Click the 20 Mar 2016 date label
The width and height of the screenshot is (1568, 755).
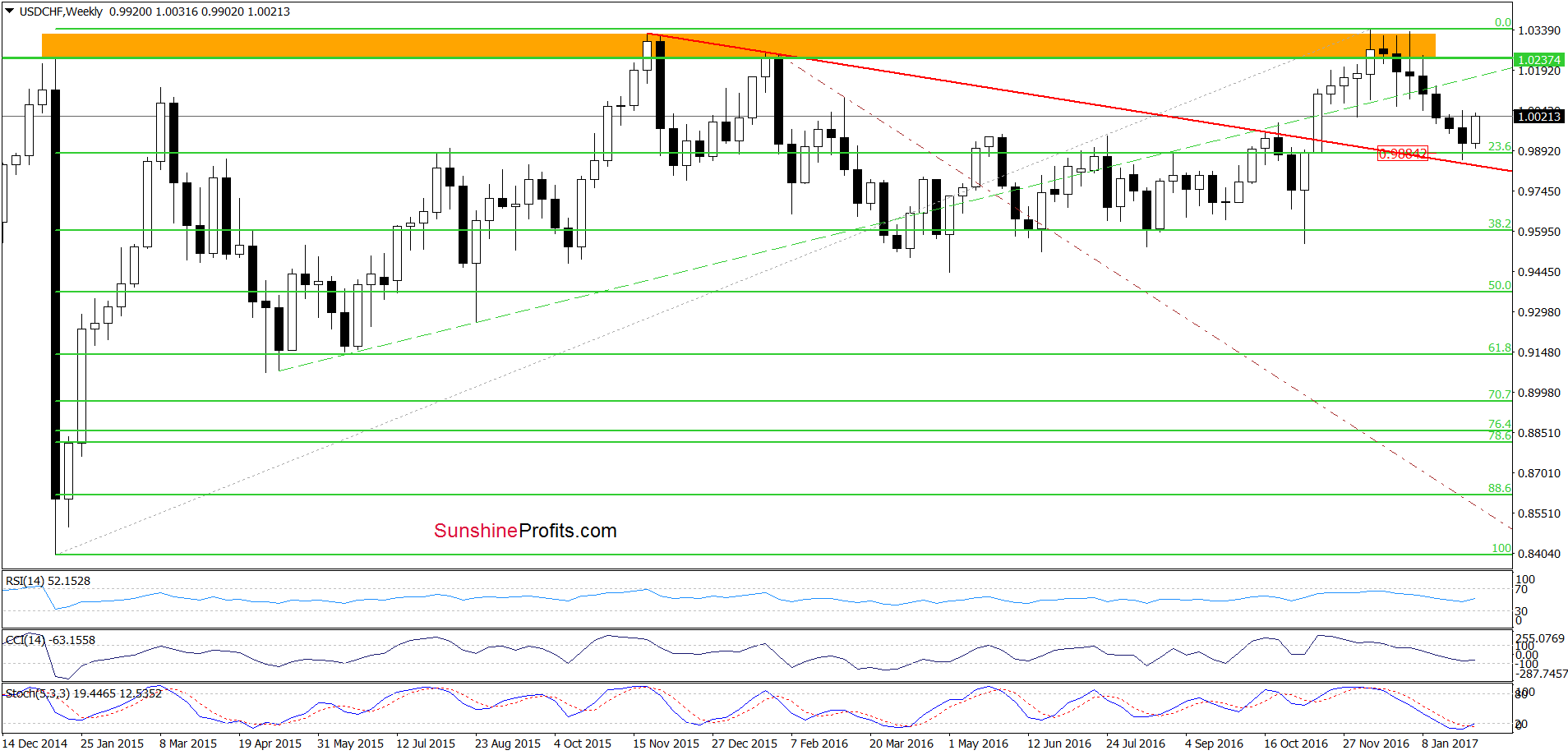[x=902, y=743]
